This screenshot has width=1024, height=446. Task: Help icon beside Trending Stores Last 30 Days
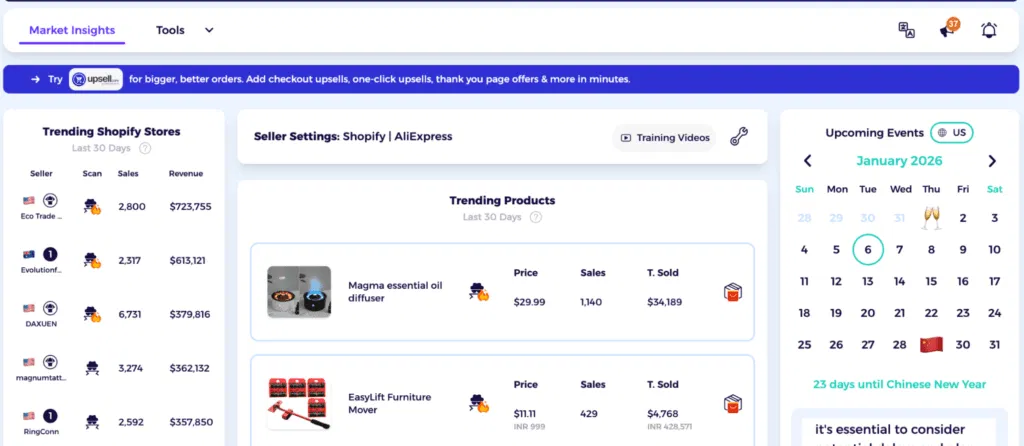146,148
